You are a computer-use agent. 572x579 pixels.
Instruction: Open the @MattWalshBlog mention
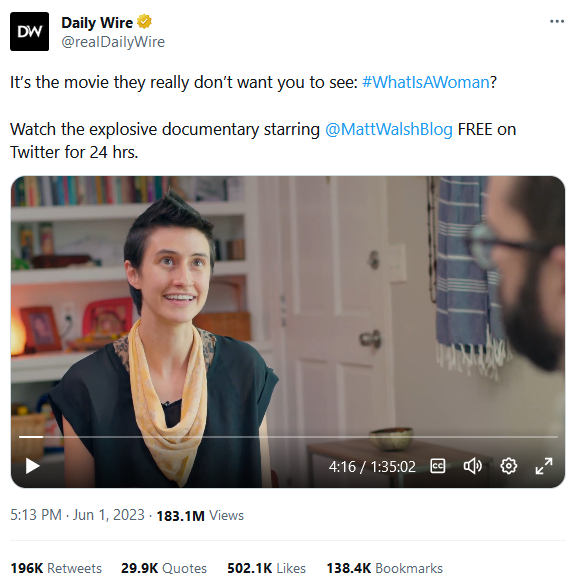pyautogui.click(x=388, y=129)
